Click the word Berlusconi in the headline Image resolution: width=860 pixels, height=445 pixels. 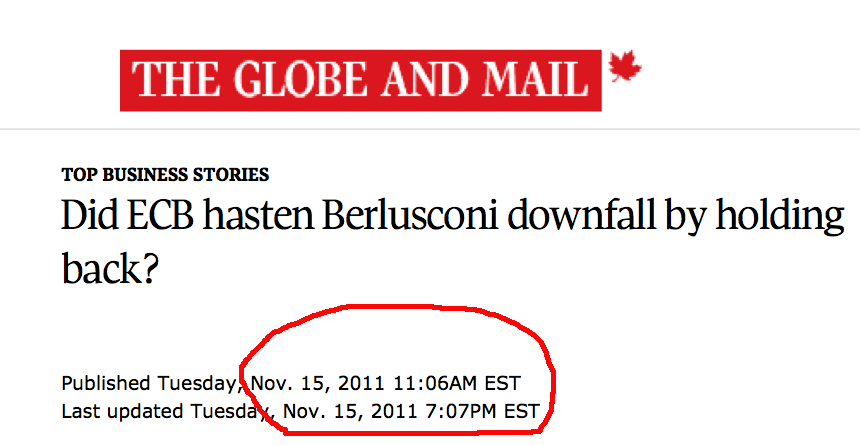point(410,215)
